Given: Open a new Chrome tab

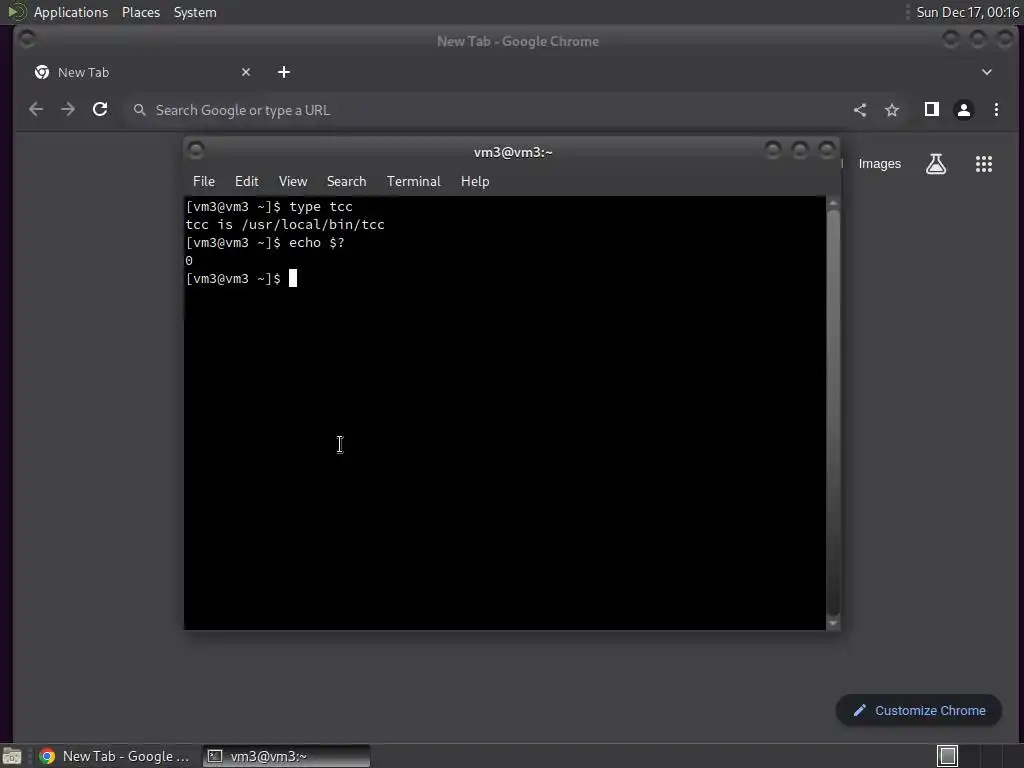Looking at the screenshot, I should (283, 72).
